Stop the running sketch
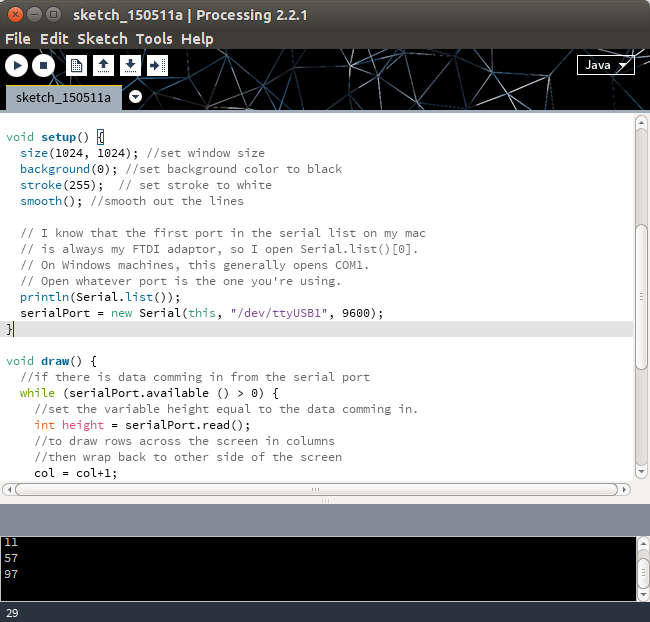The height and width of the screenshot is (622, 650). click(x=44, y=66)
